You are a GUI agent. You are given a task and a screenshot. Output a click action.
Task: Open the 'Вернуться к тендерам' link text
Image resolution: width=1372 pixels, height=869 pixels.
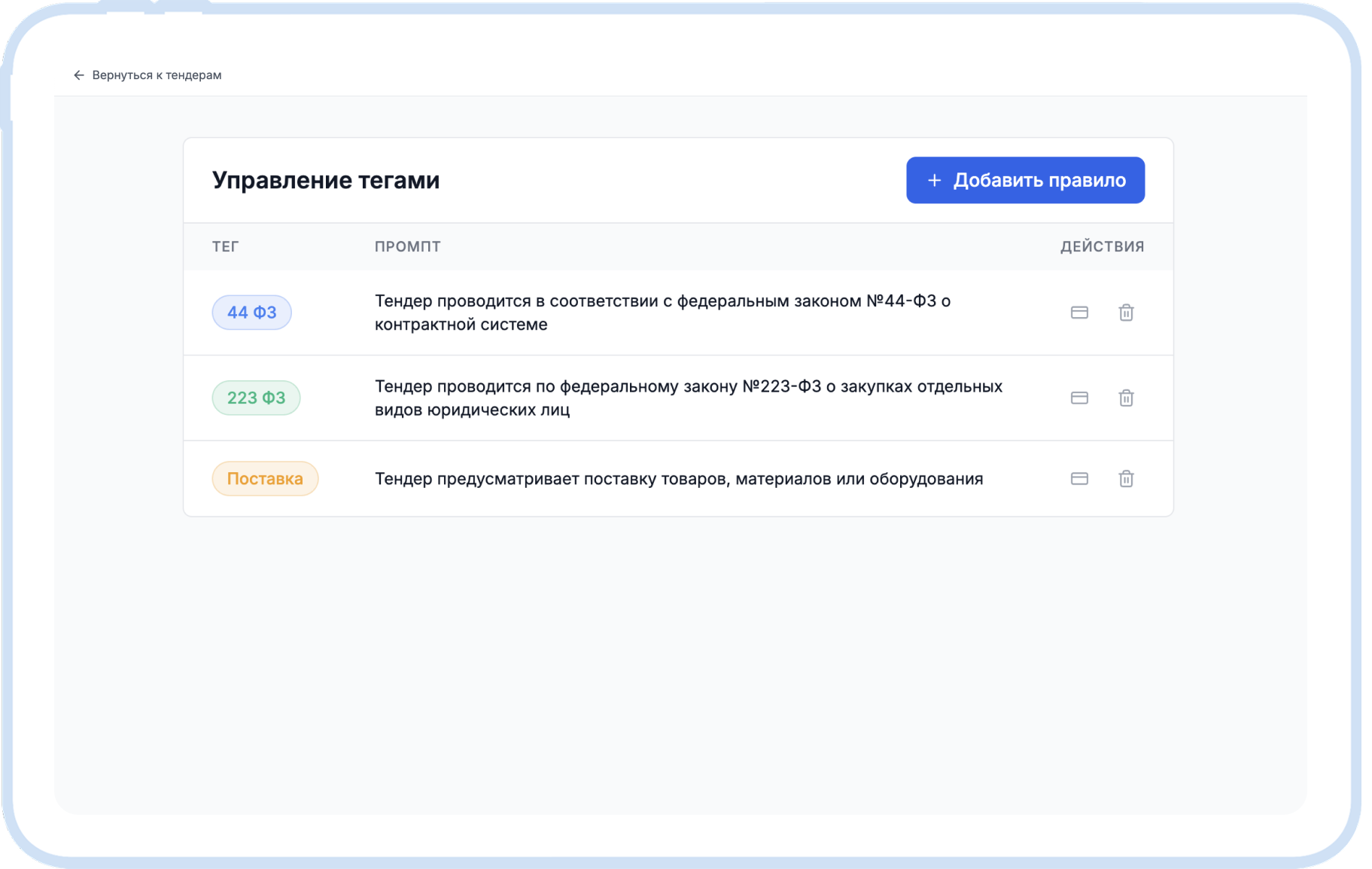(x=157, y=75)
